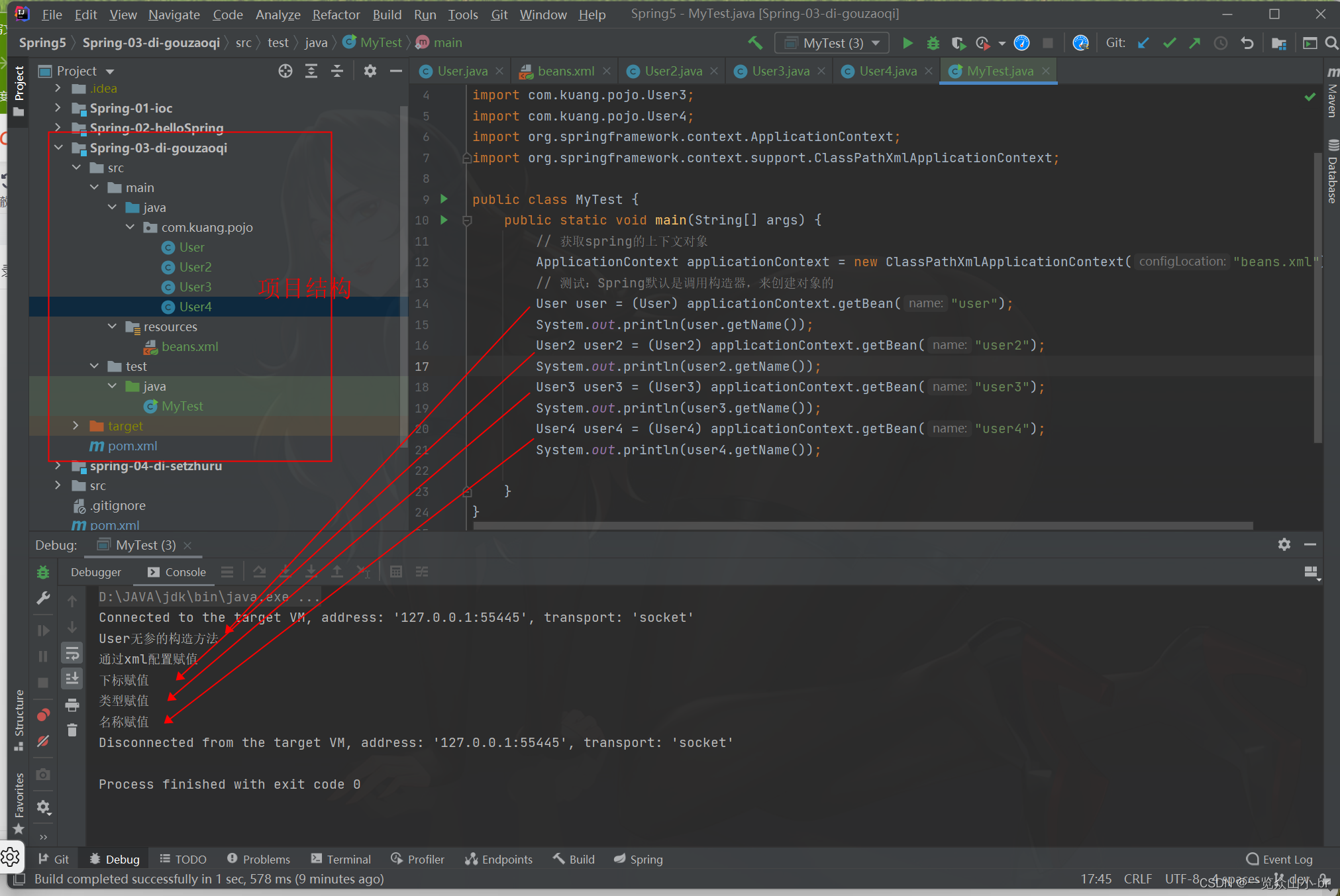
Task: Collapse the resources folder in tree
Action: [x=112, y=326]
